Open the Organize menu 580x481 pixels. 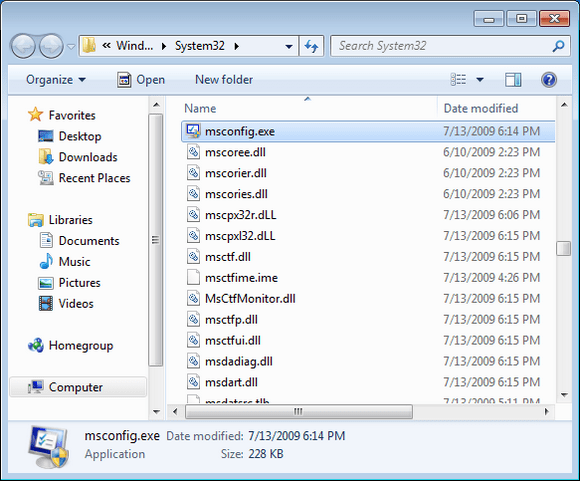(x=56, y=80)
